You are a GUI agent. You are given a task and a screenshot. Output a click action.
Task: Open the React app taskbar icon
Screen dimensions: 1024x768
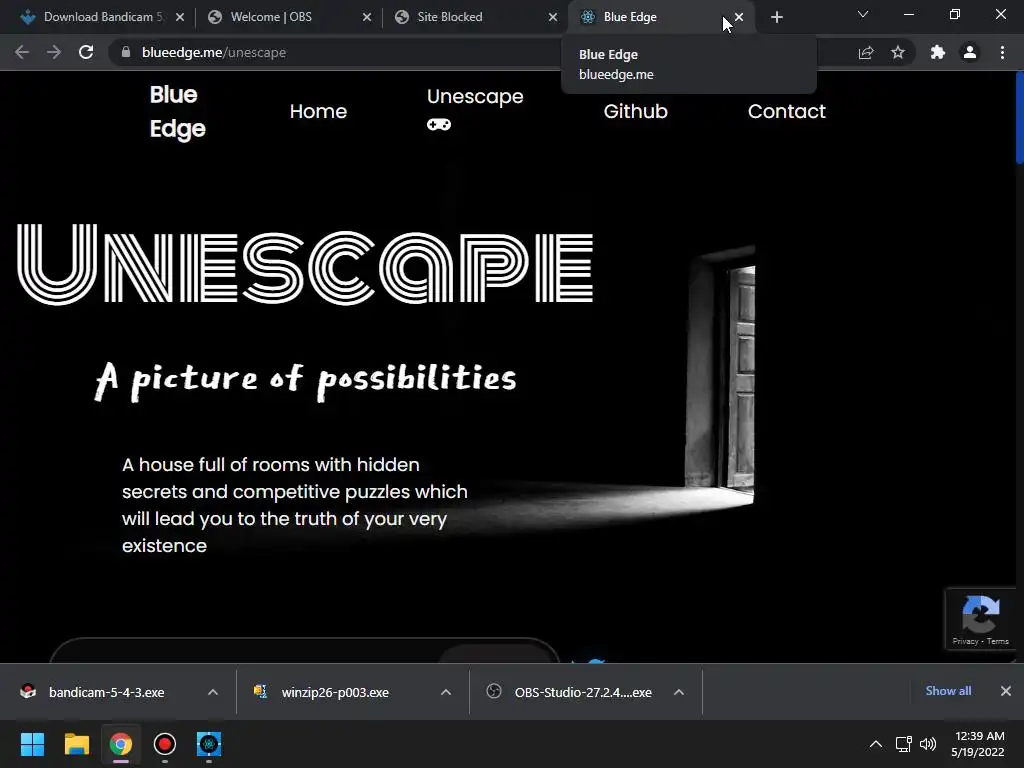209,744
